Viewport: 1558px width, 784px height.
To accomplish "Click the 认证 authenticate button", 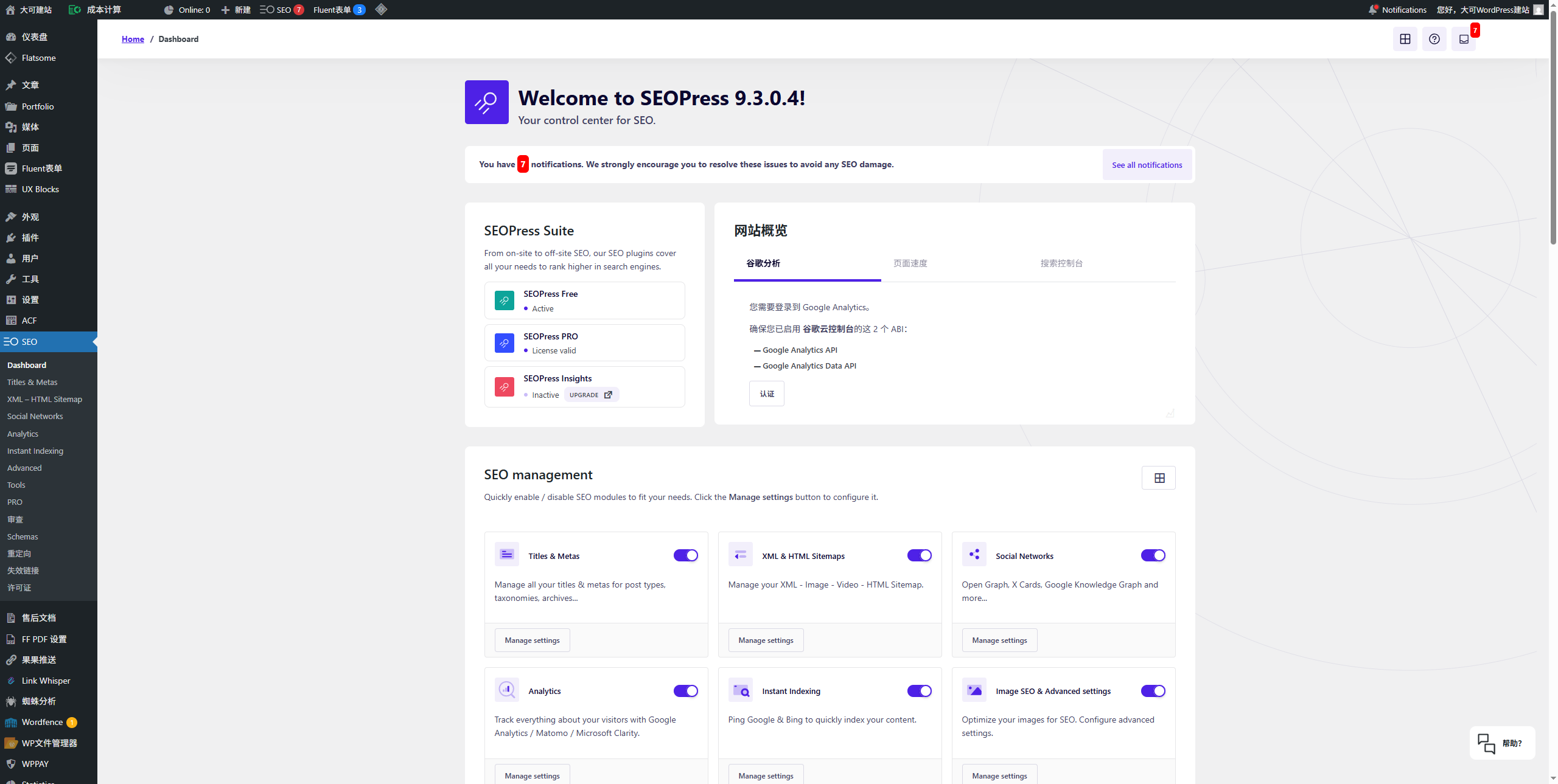I will 767,394.
